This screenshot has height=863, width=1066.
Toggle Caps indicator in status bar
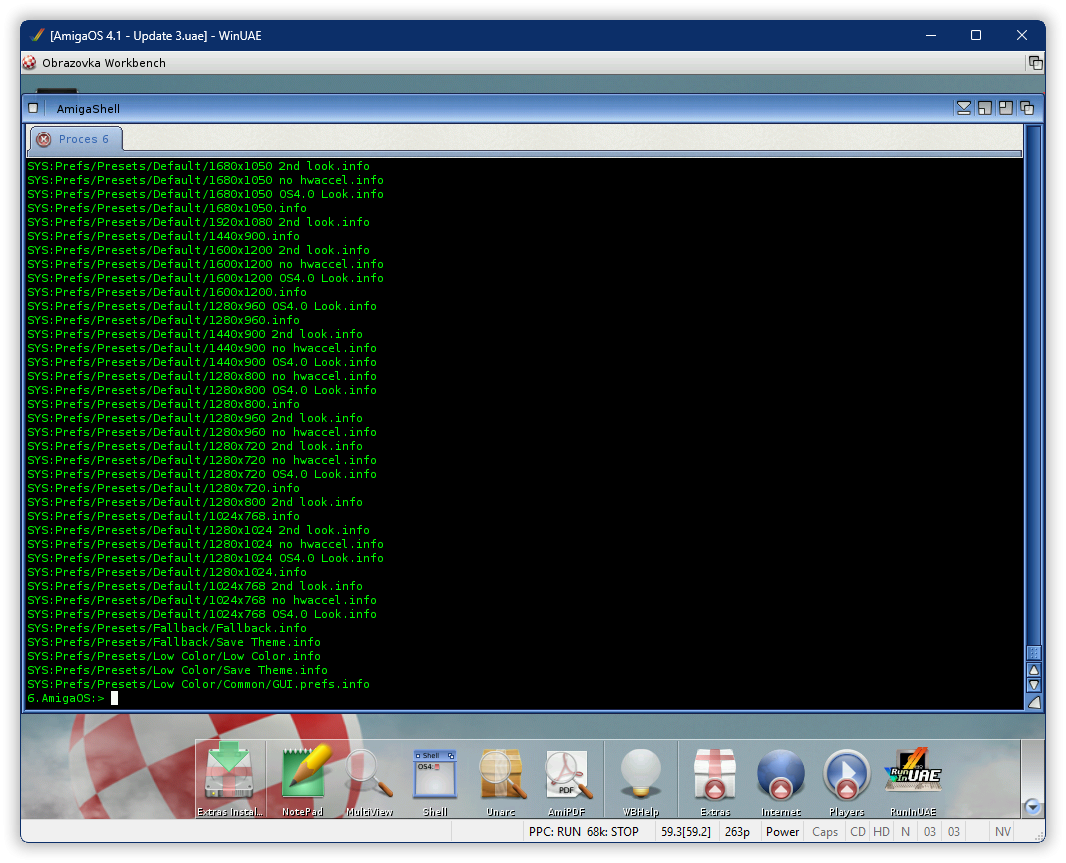tap(825, 832)
